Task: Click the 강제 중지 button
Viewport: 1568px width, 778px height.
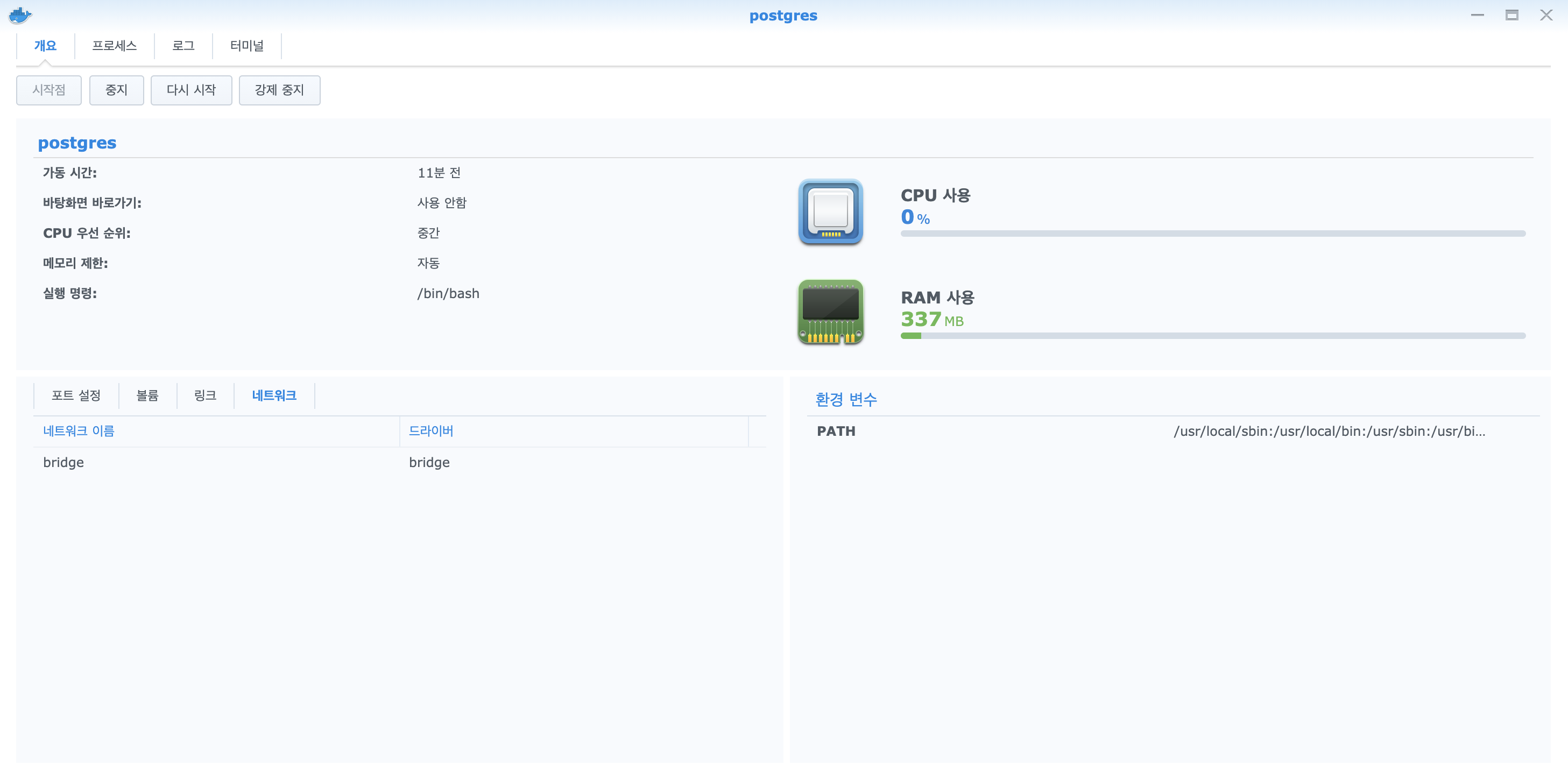Action: pos(279,90)
